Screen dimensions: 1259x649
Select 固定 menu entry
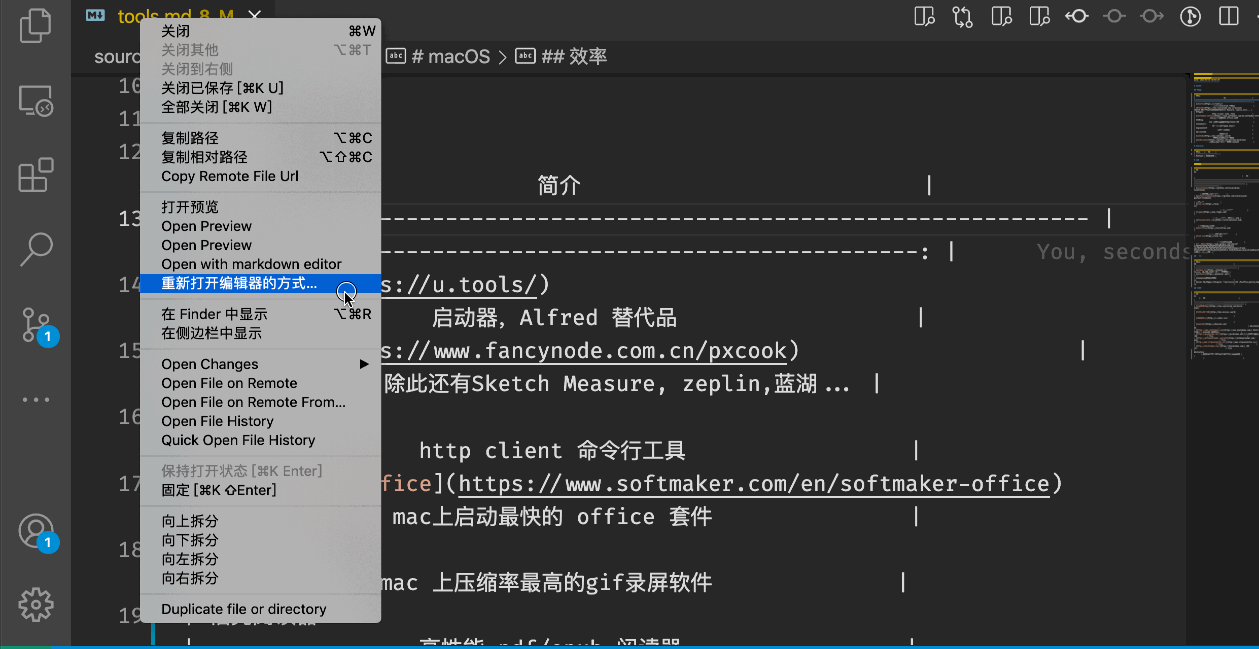[x=260, y=490]
